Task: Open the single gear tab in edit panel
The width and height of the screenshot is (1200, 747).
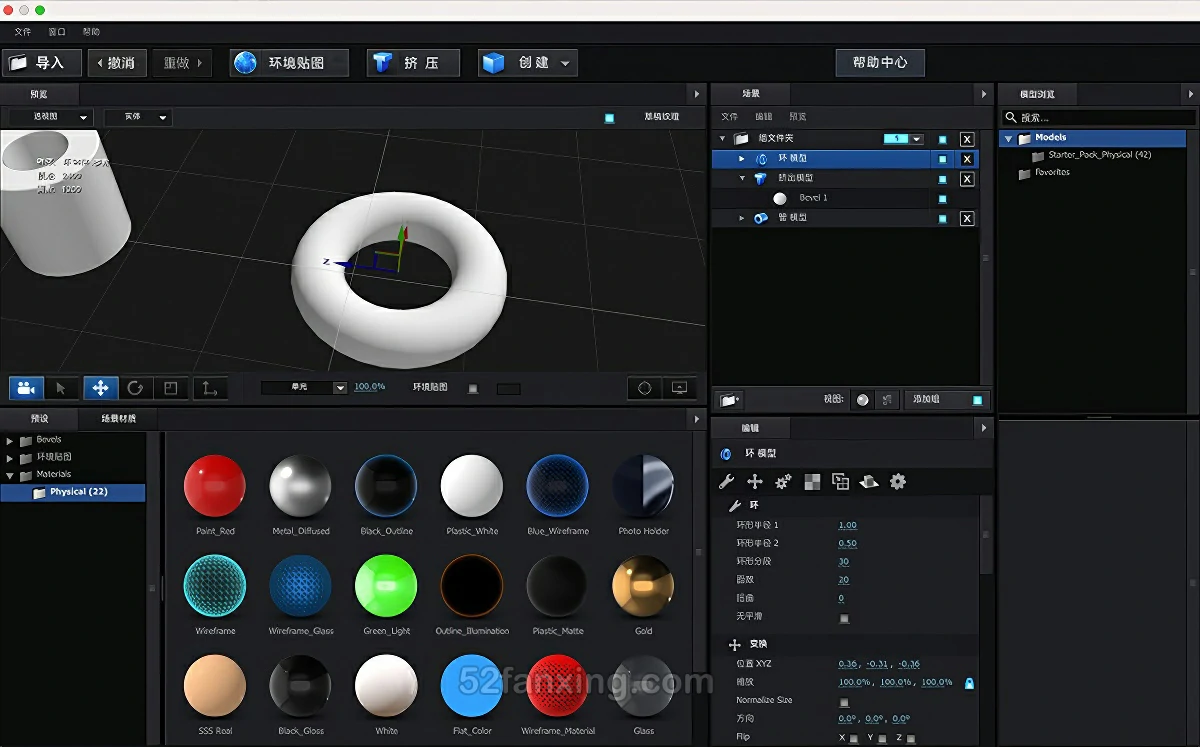Action: tap(898, 482)
